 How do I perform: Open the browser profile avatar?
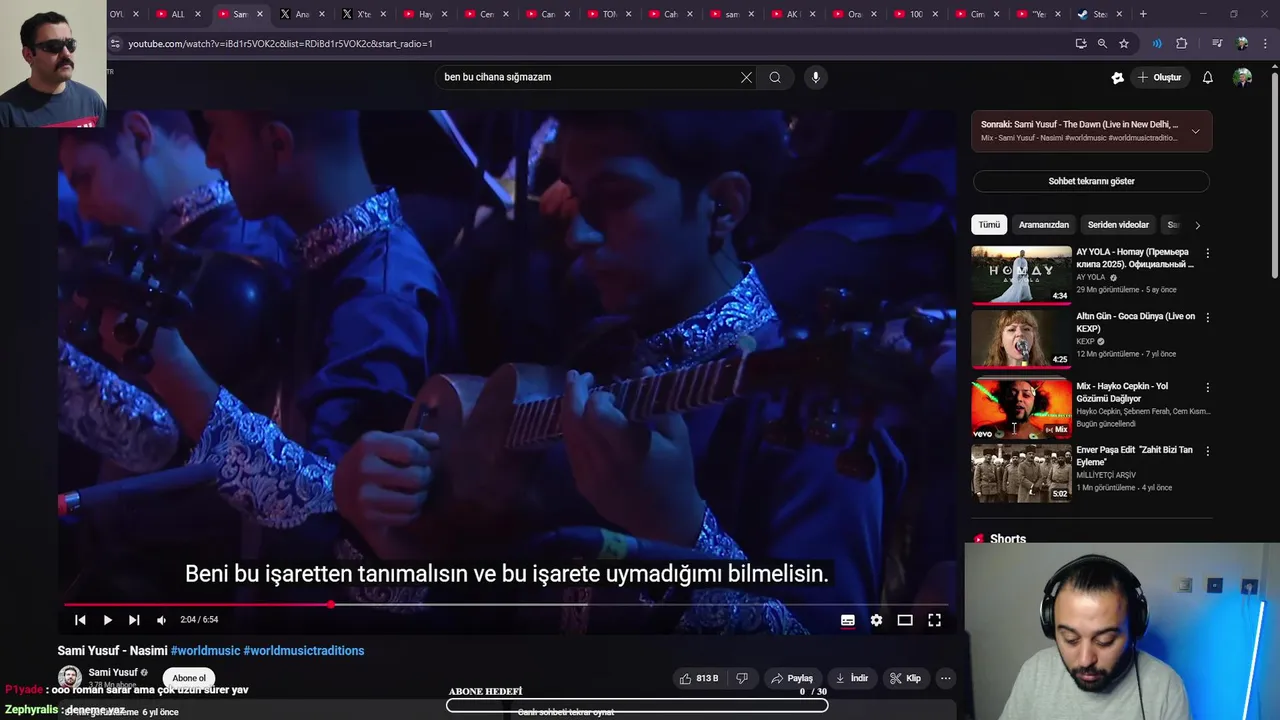tap(1242, 44)
